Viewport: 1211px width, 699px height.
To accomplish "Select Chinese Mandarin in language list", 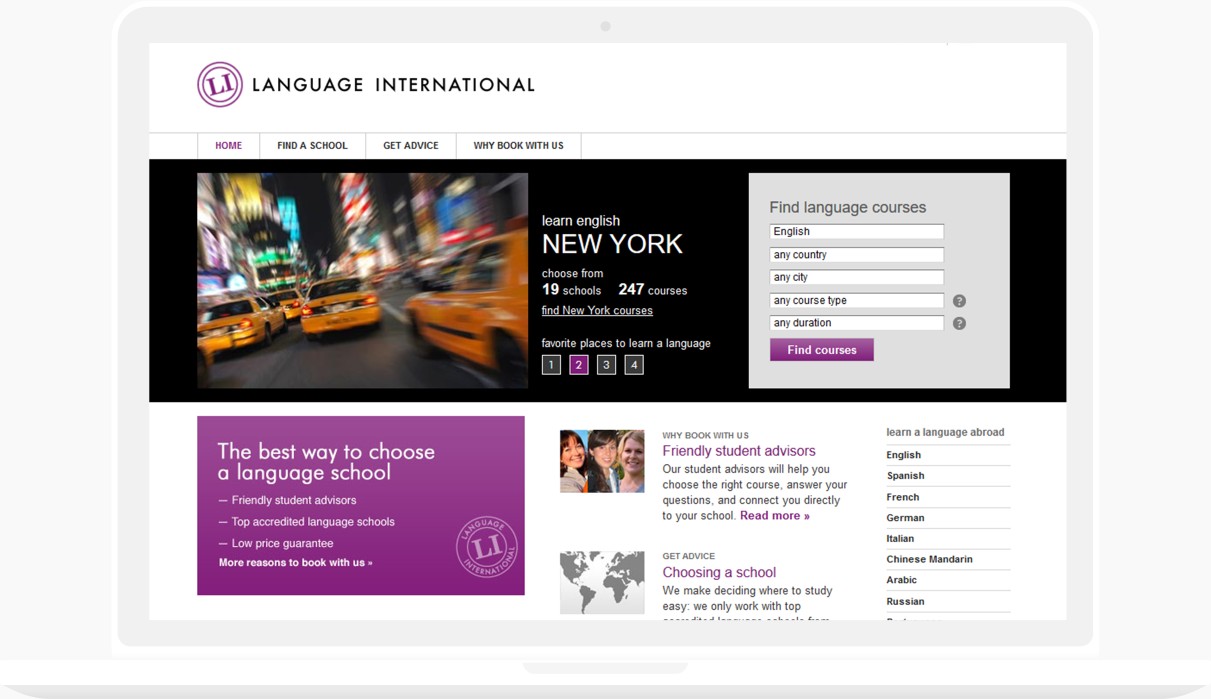I will (x=929, y=559).
